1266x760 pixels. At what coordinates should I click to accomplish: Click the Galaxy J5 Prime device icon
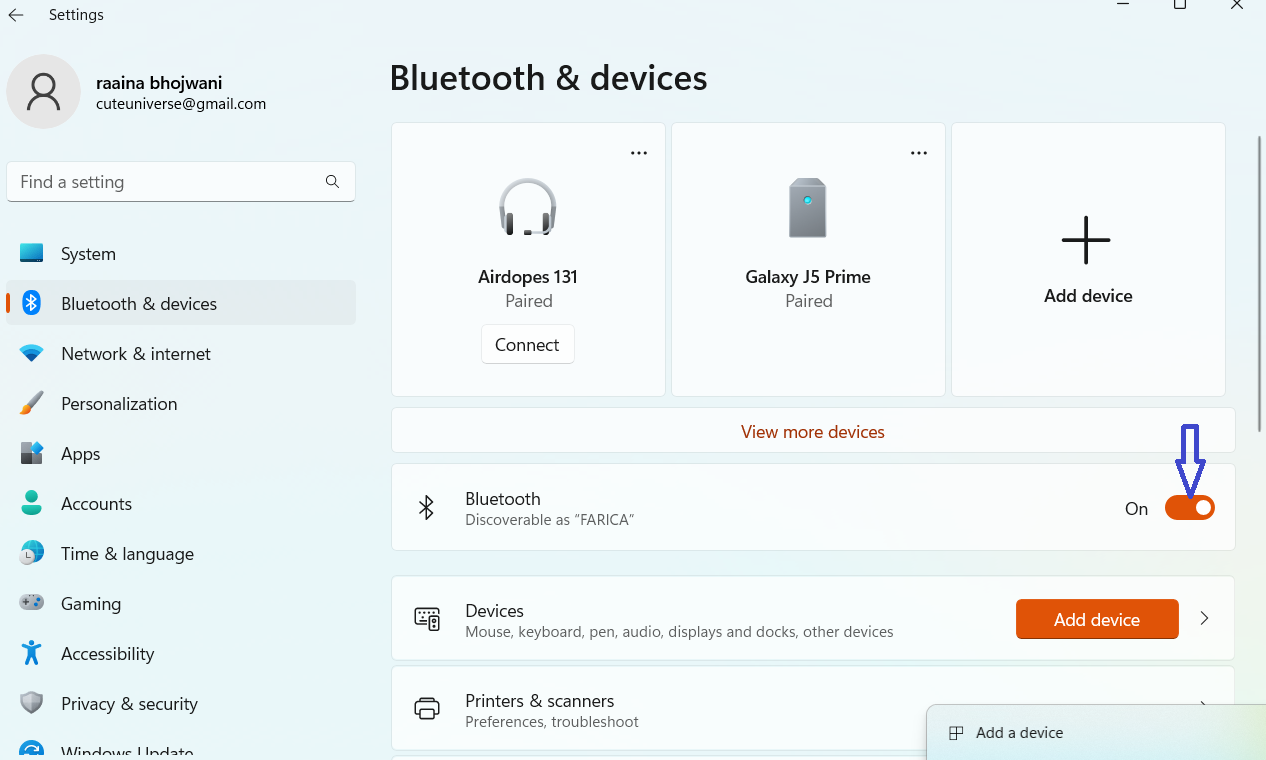coord(807,208)
